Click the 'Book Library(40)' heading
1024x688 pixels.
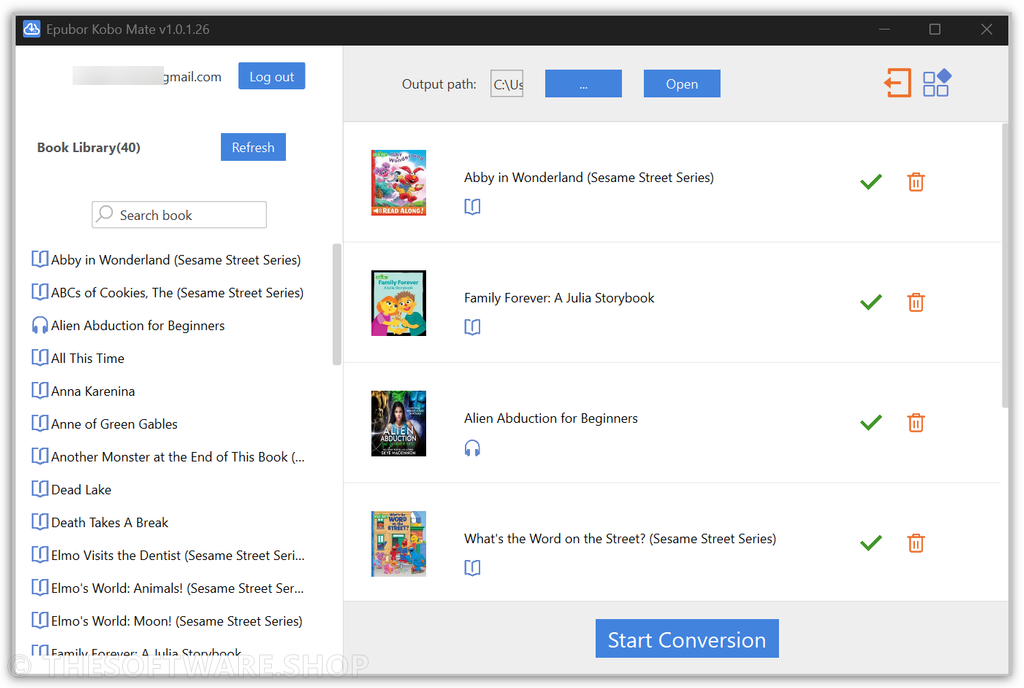88,148
